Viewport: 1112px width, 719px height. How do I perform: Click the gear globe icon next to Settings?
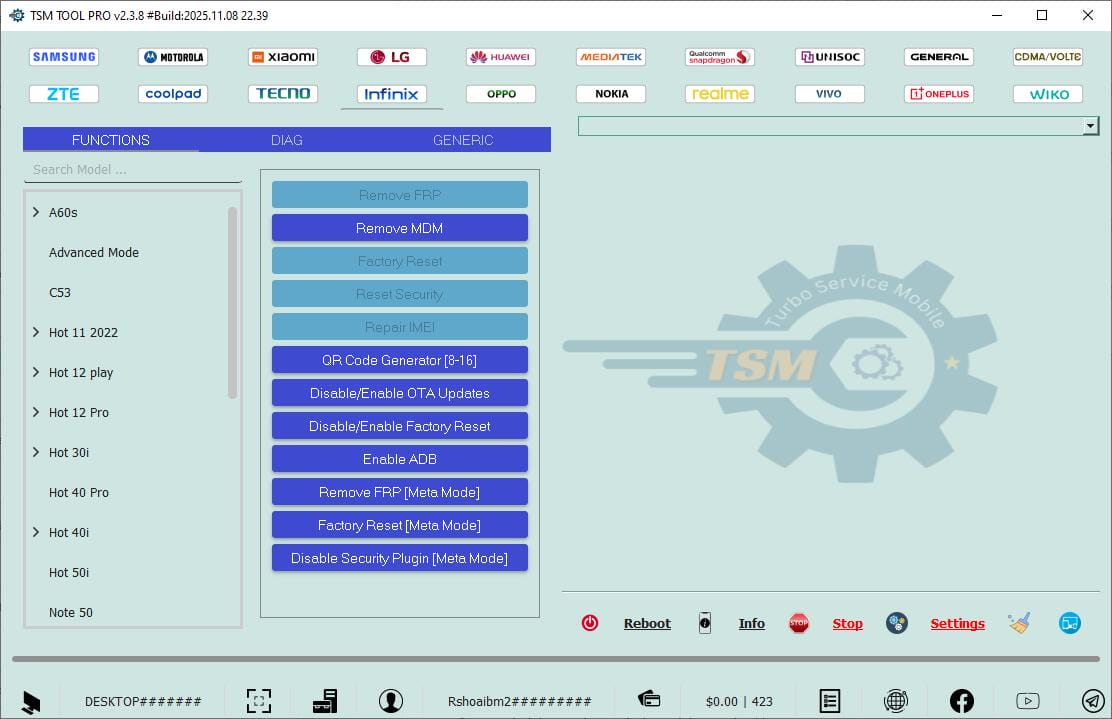click(896, 623)
